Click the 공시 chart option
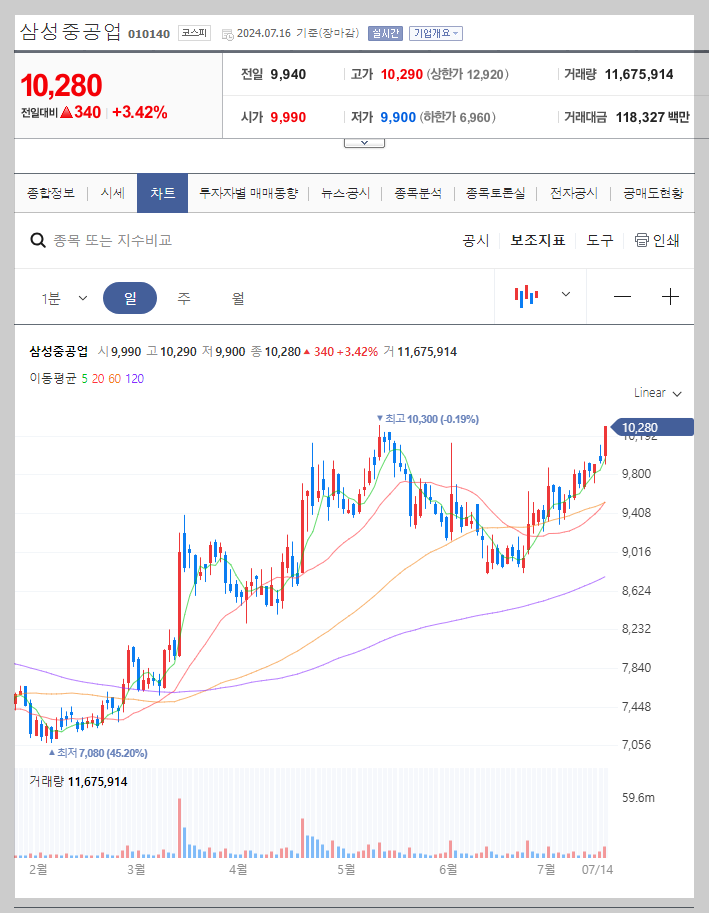The height and width of the screenshot is (913, 709). (x=476, y=240)
